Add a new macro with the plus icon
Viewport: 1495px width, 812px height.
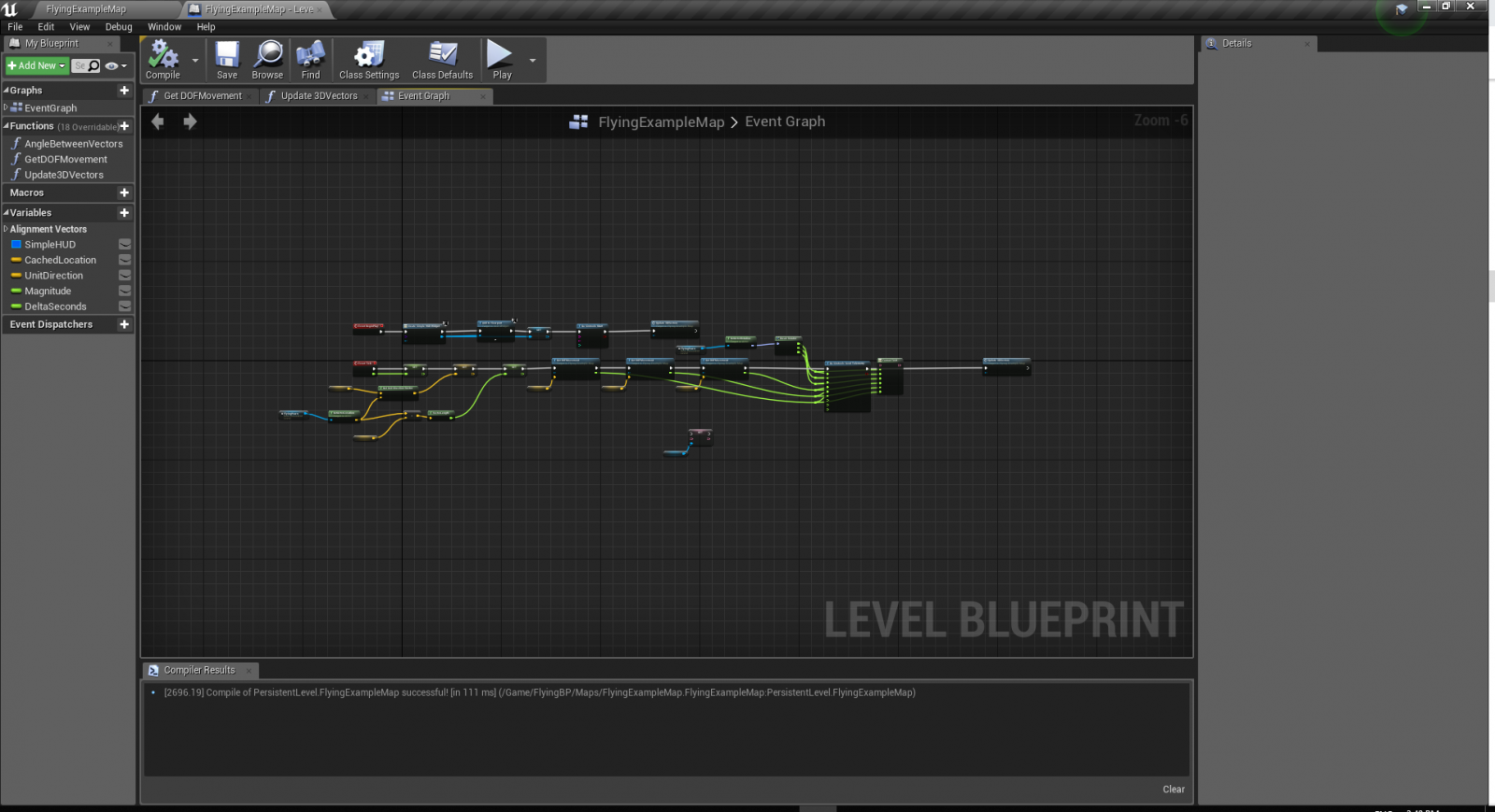click(124, 192)
